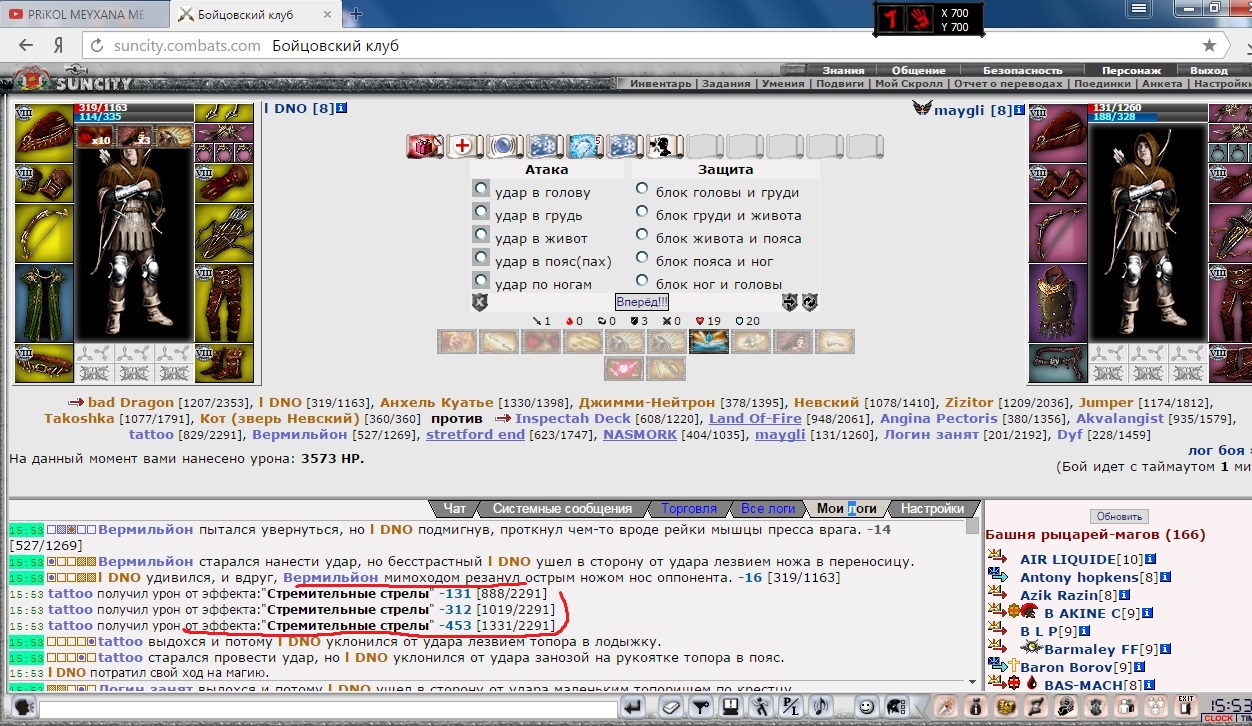Click player name 'B AKINE C' in list

coord(1082,614)
